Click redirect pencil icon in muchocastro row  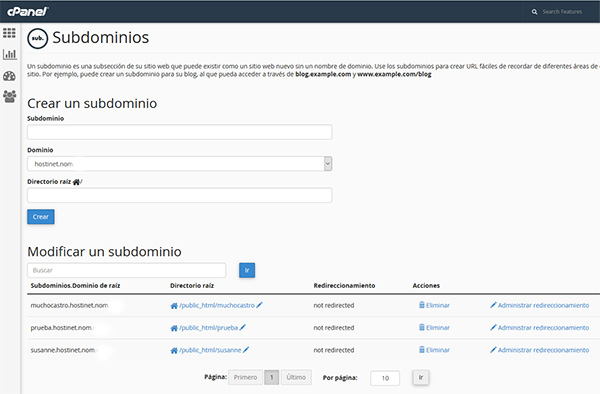pos(493,305)
